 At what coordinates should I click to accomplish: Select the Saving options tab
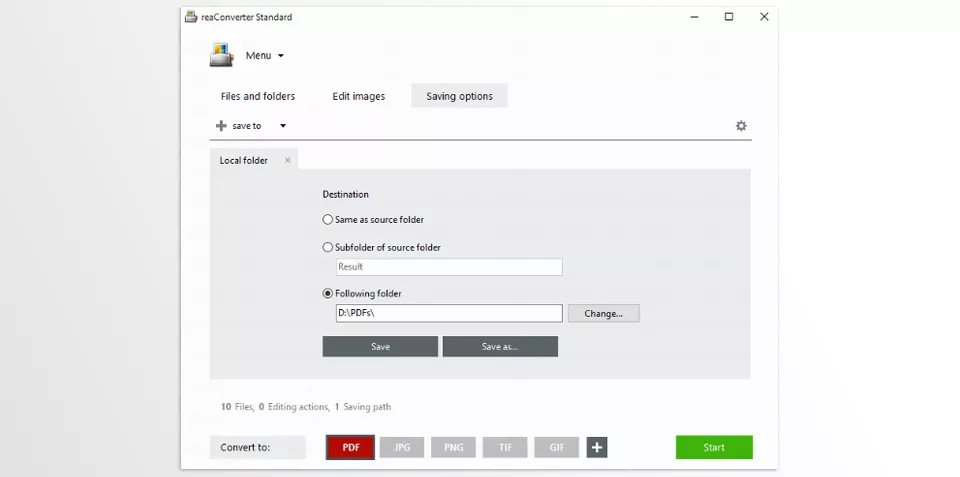pyautogui.click(x=459, y=96)
